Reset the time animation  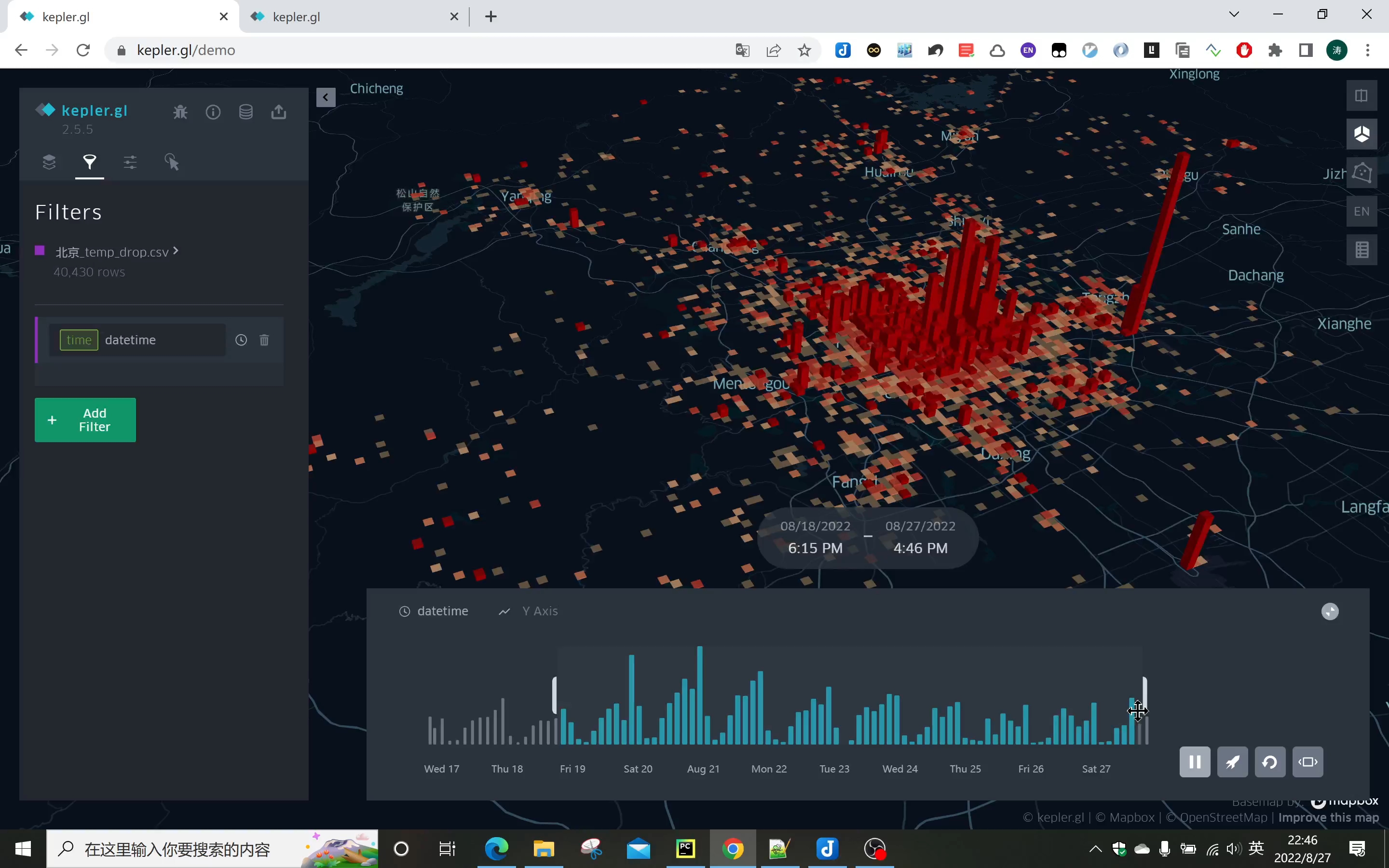1269,762
